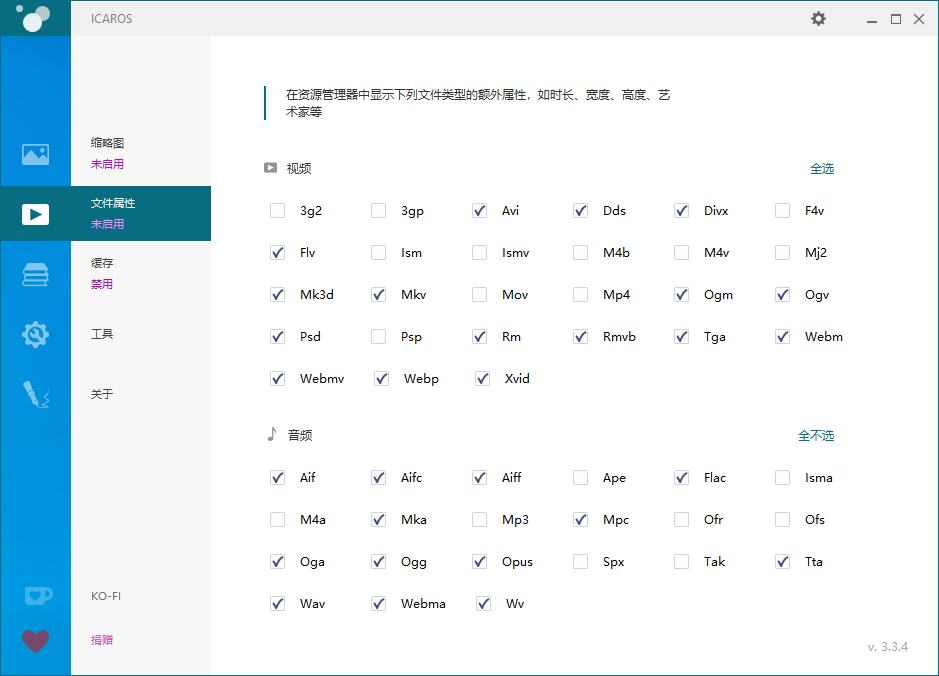Enable the Mp3 audio checkbox
The height and width of the screenshot is (676, 939).
click(479, 519)
